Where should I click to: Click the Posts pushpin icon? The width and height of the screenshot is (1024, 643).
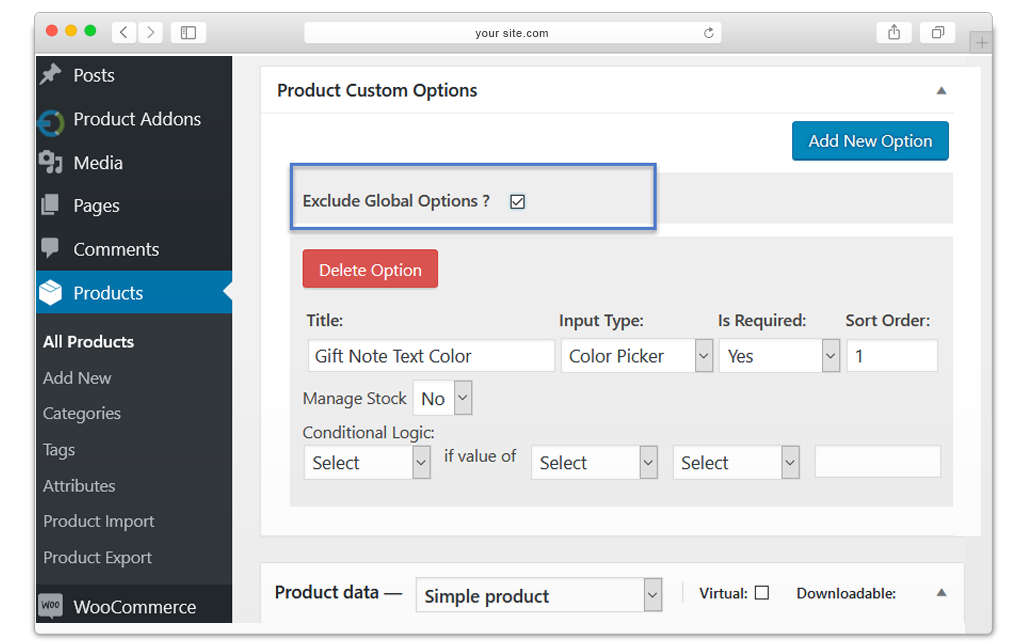50,74
